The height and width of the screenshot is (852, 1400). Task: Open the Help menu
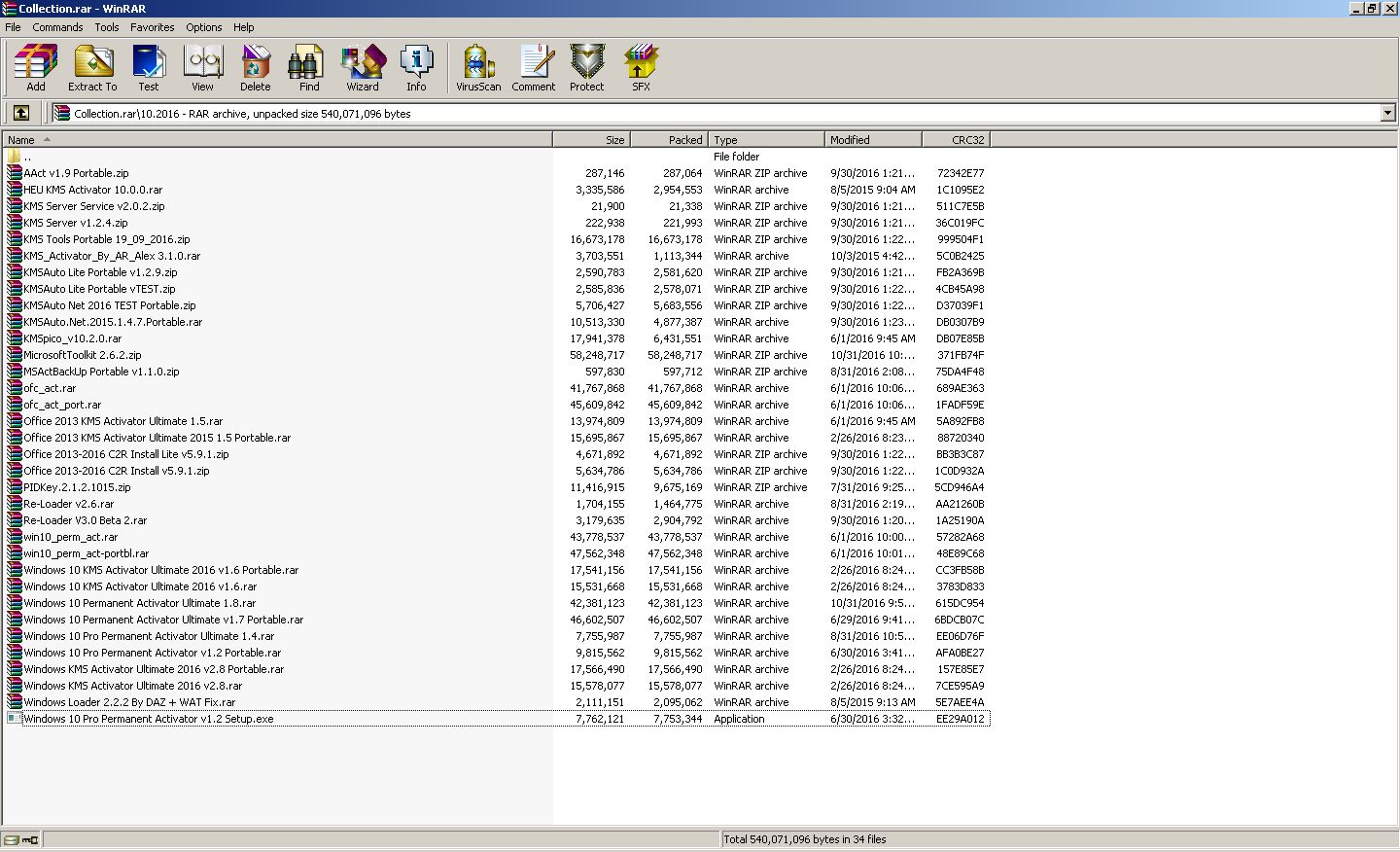click(x=244, y=27)
